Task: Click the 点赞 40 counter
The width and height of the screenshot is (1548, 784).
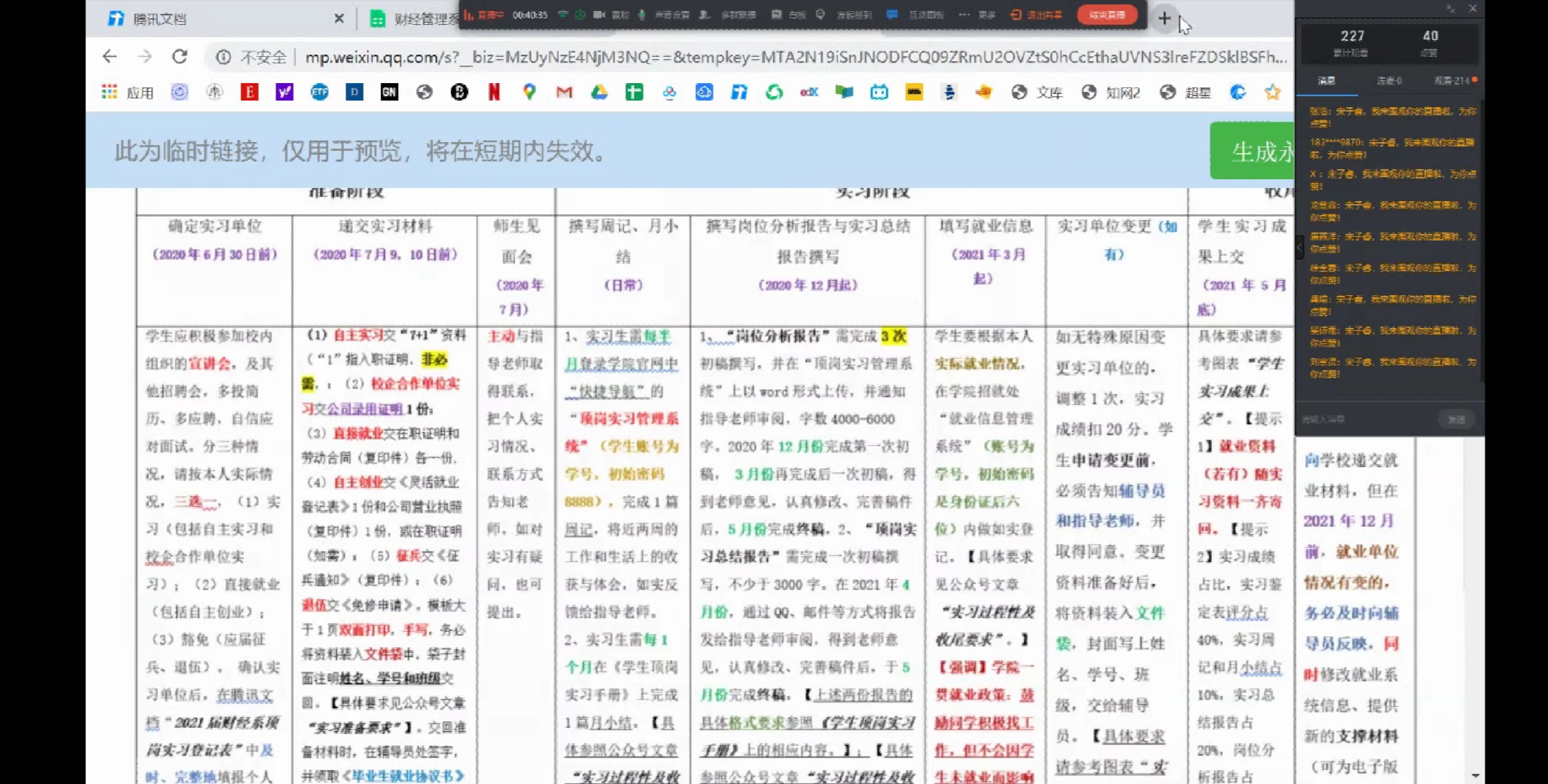Action: point(1430,42)
